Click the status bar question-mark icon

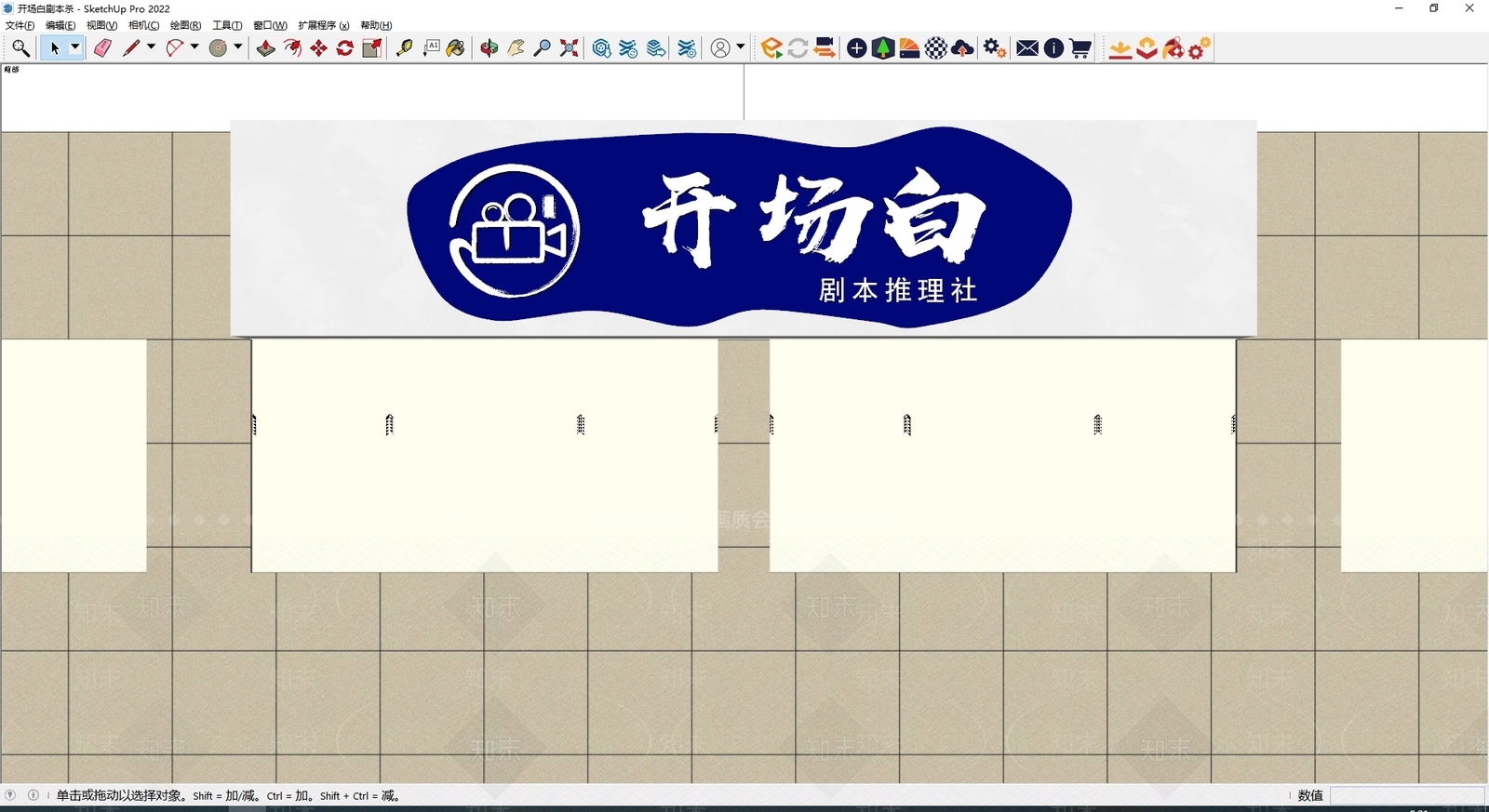click(x=10, y=795)
